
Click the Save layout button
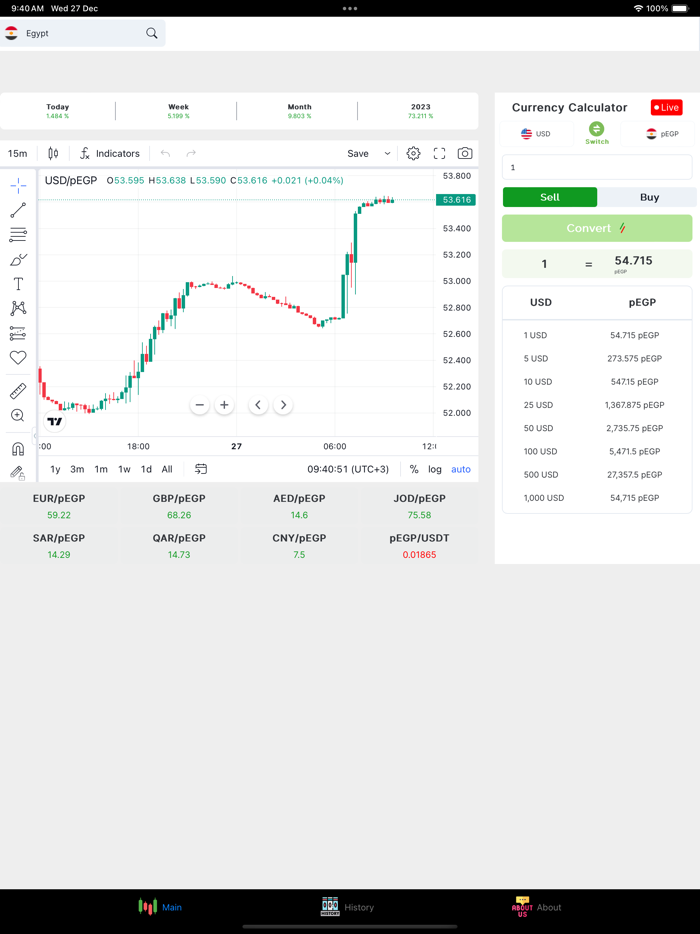(358, 154)
